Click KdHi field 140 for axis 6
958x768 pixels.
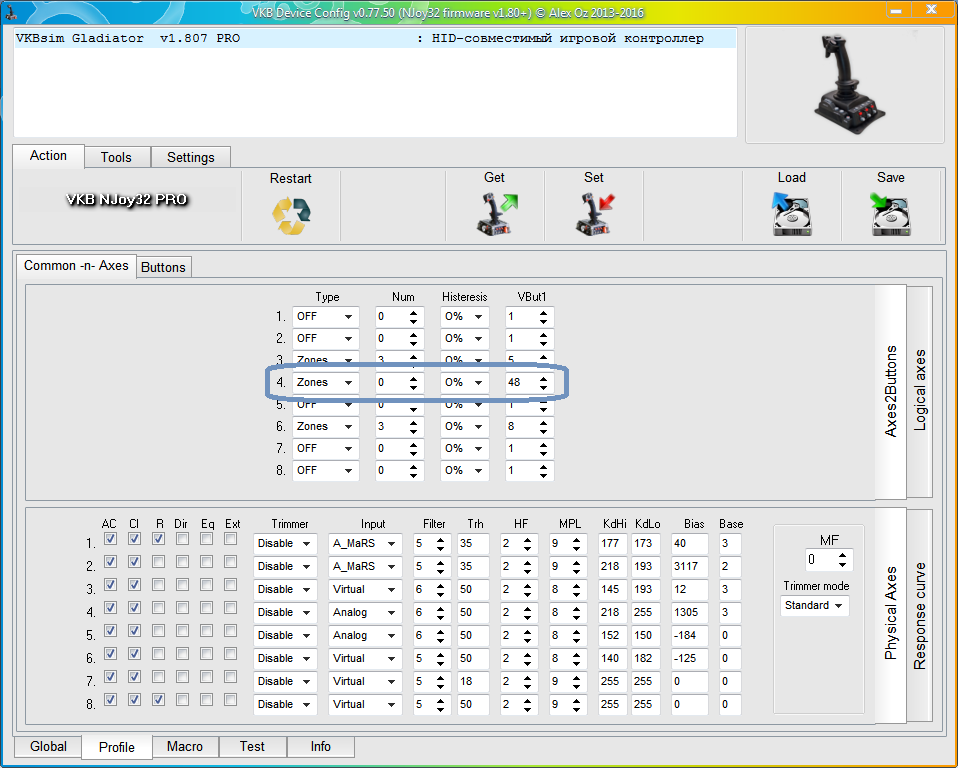point(612,658)
